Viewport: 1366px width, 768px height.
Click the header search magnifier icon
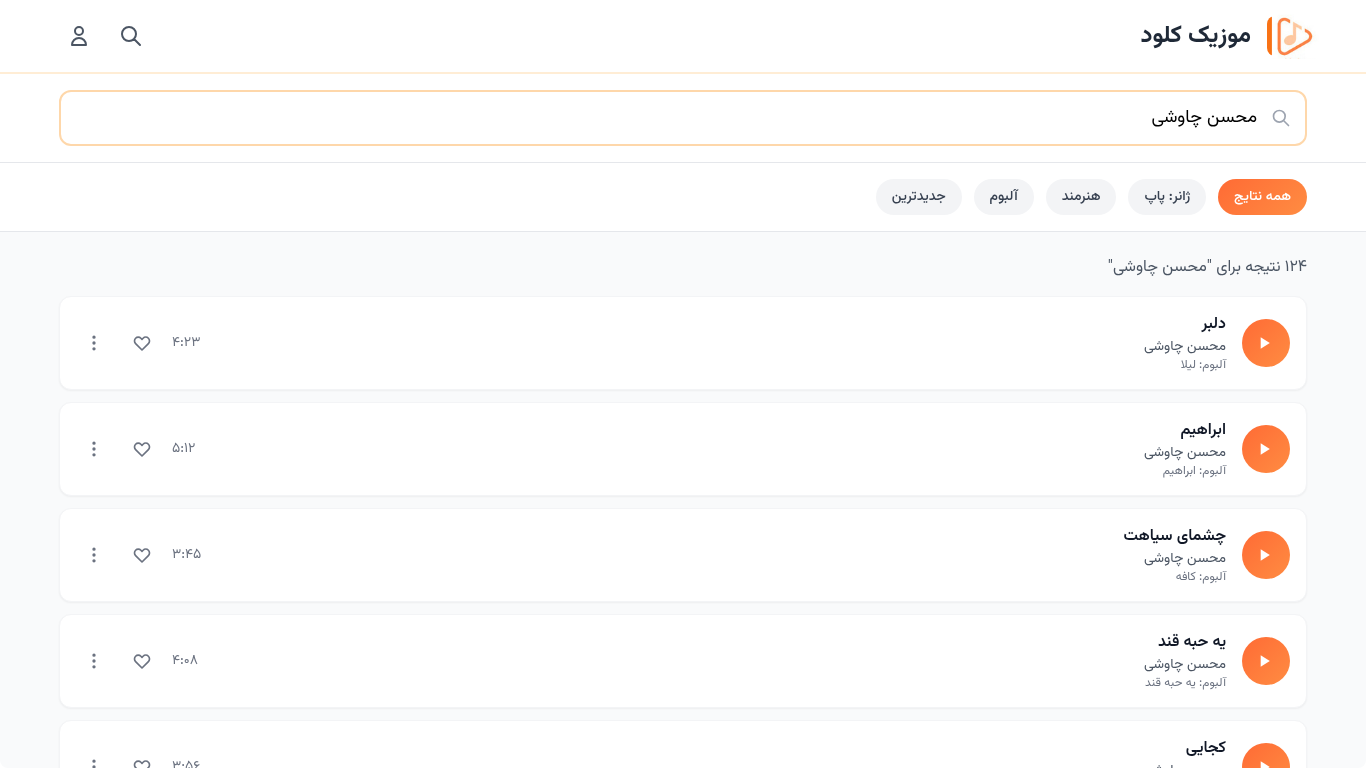tap(131, 36)
